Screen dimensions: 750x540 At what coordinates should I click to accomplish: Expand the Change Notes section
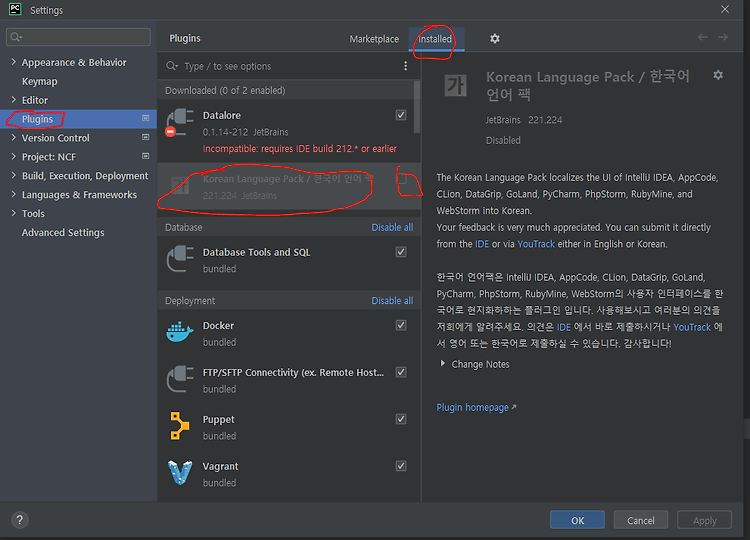(442, 364)
